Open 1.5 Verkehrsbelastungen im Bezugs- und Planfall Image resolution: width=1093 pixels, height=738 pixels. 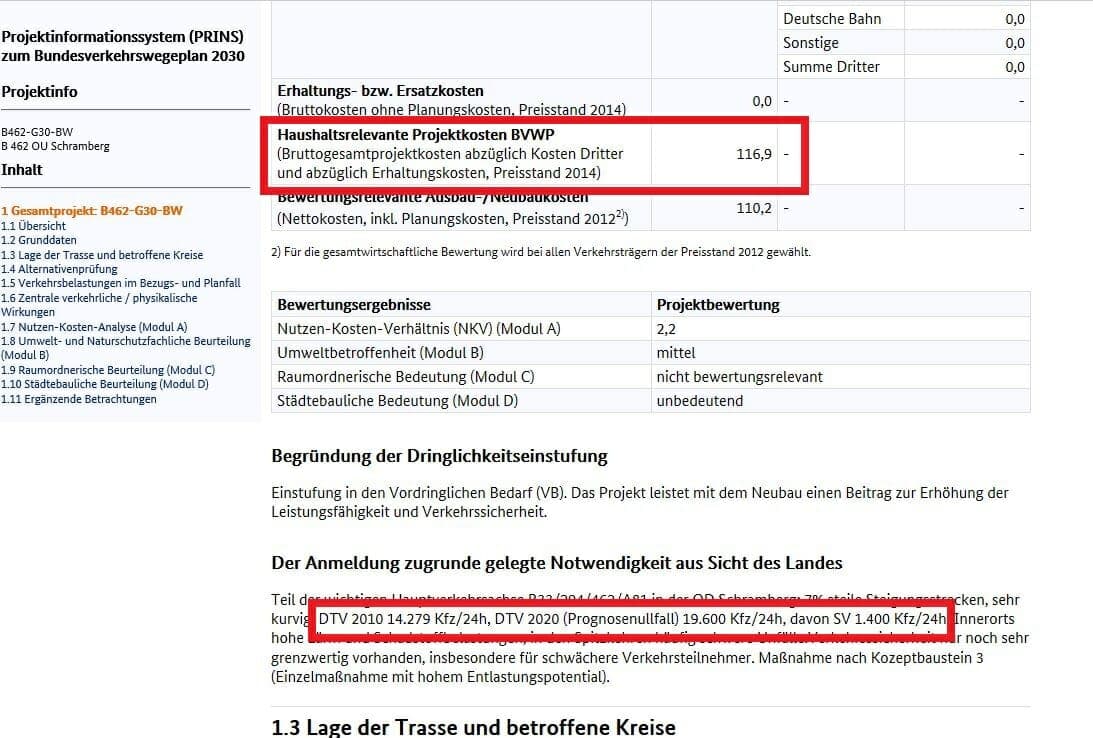tap(121, 283)
